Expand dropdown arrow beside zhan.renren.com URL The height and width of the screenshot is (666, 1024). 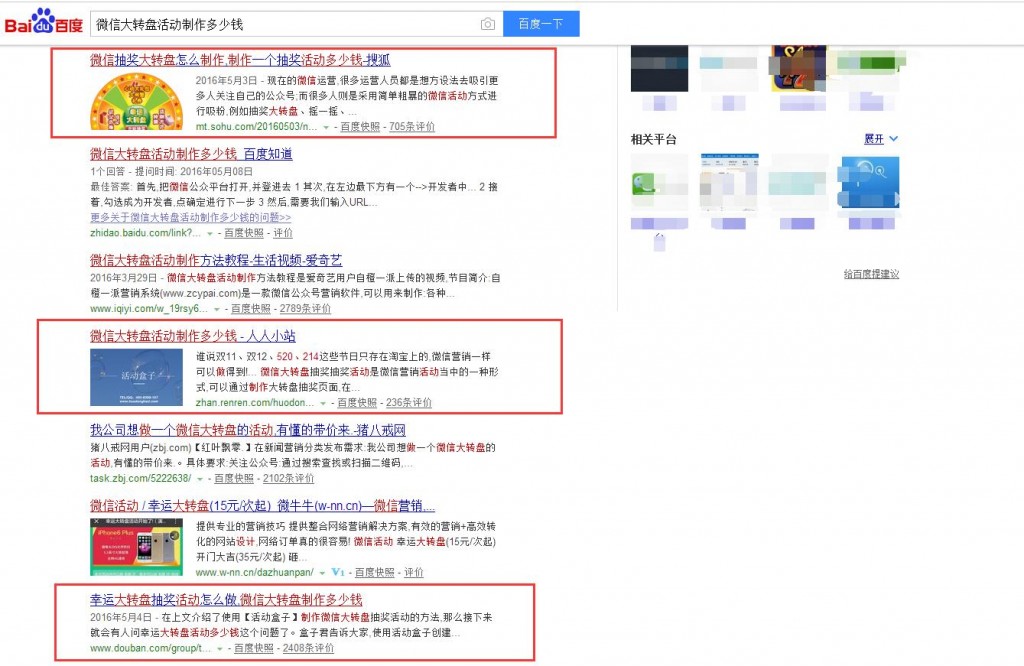point(323,404)
